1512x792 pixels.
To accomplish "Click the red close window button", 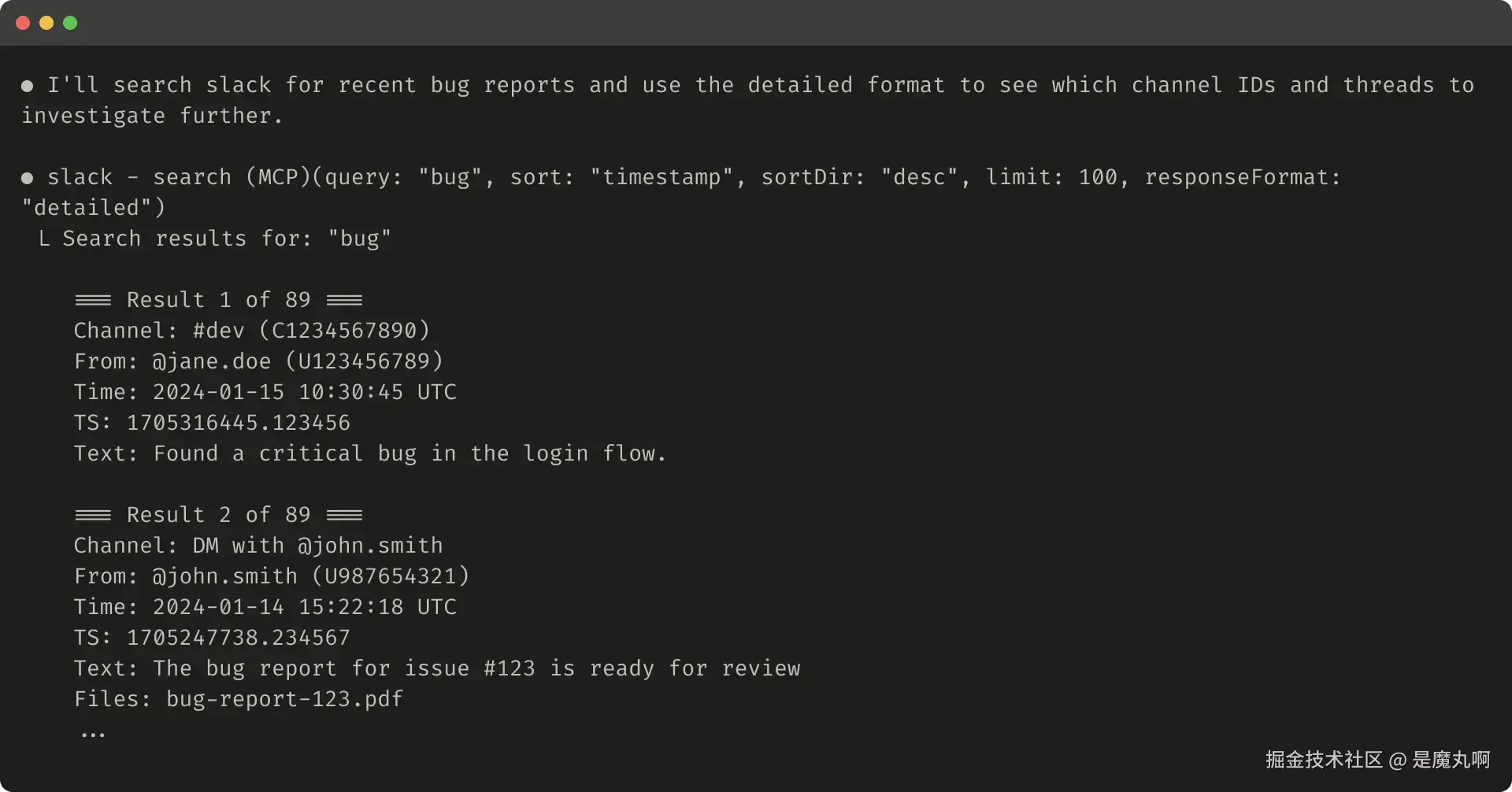I will 23,23.
